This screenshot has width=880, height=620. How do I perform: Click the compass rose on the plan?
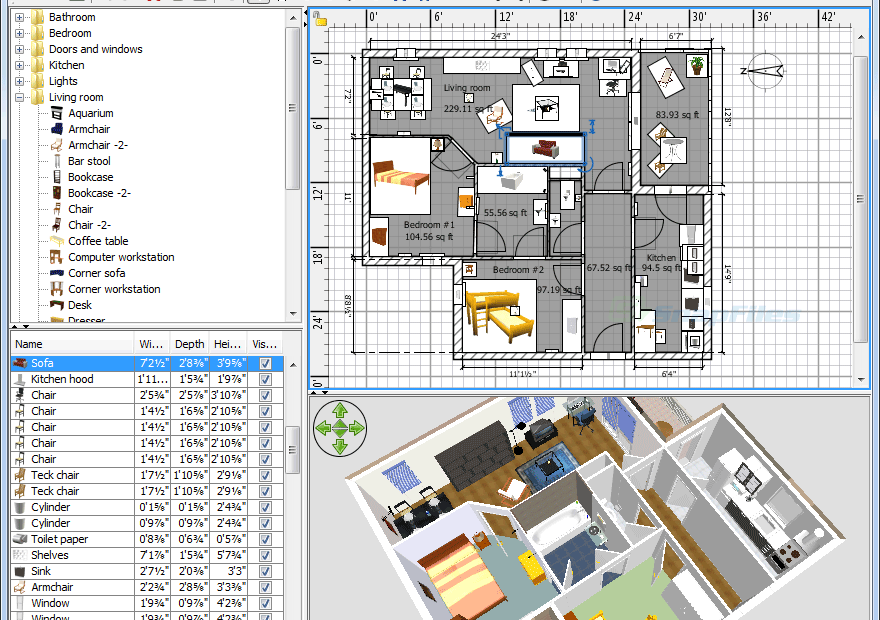764,71
